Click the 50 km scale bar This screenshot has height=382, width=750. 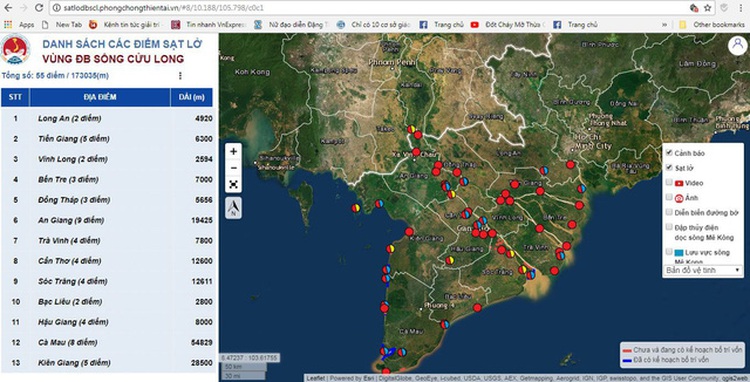243,366
